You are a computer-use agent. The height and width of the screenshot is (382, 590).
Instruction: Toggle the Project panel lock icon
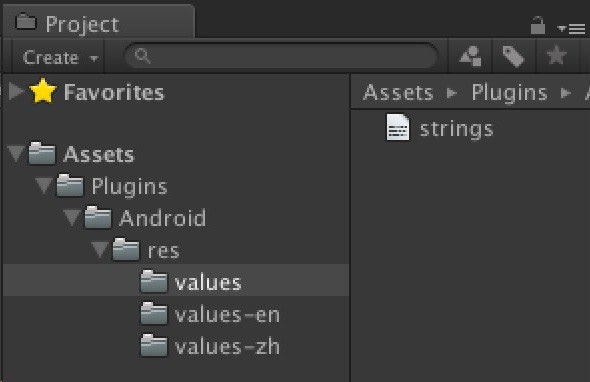coord(538,25)
